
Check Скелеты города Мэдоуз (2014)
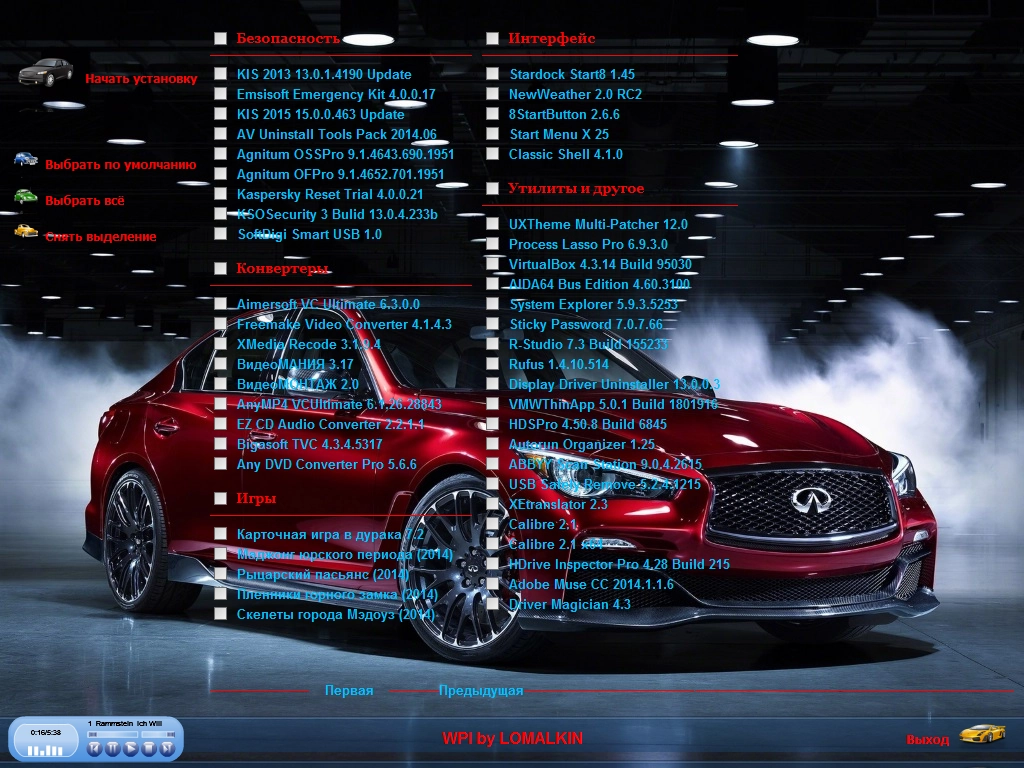pos(221,614)
